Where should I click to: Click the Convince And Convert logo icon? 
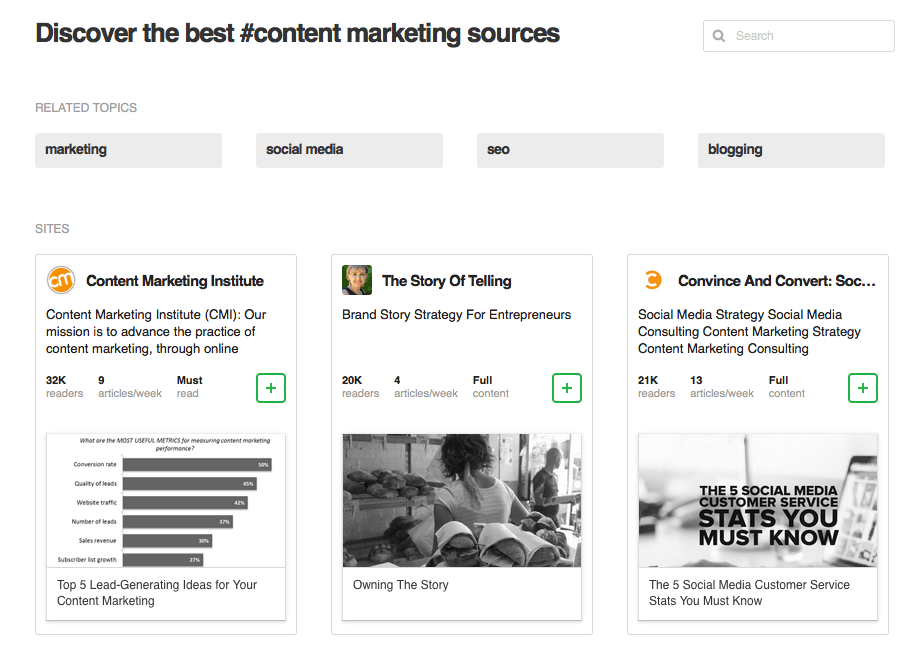(x=653, y=280)
